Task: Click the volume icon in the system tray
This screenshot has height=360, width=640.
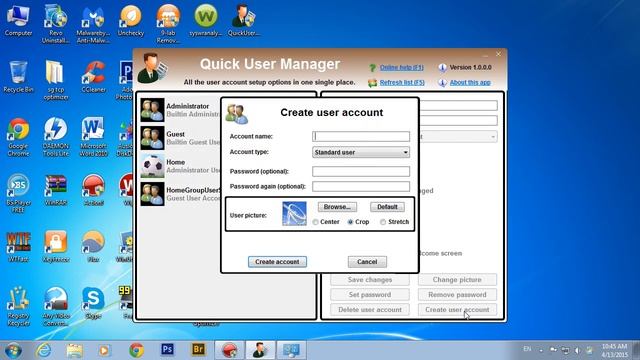Action: 577,350
